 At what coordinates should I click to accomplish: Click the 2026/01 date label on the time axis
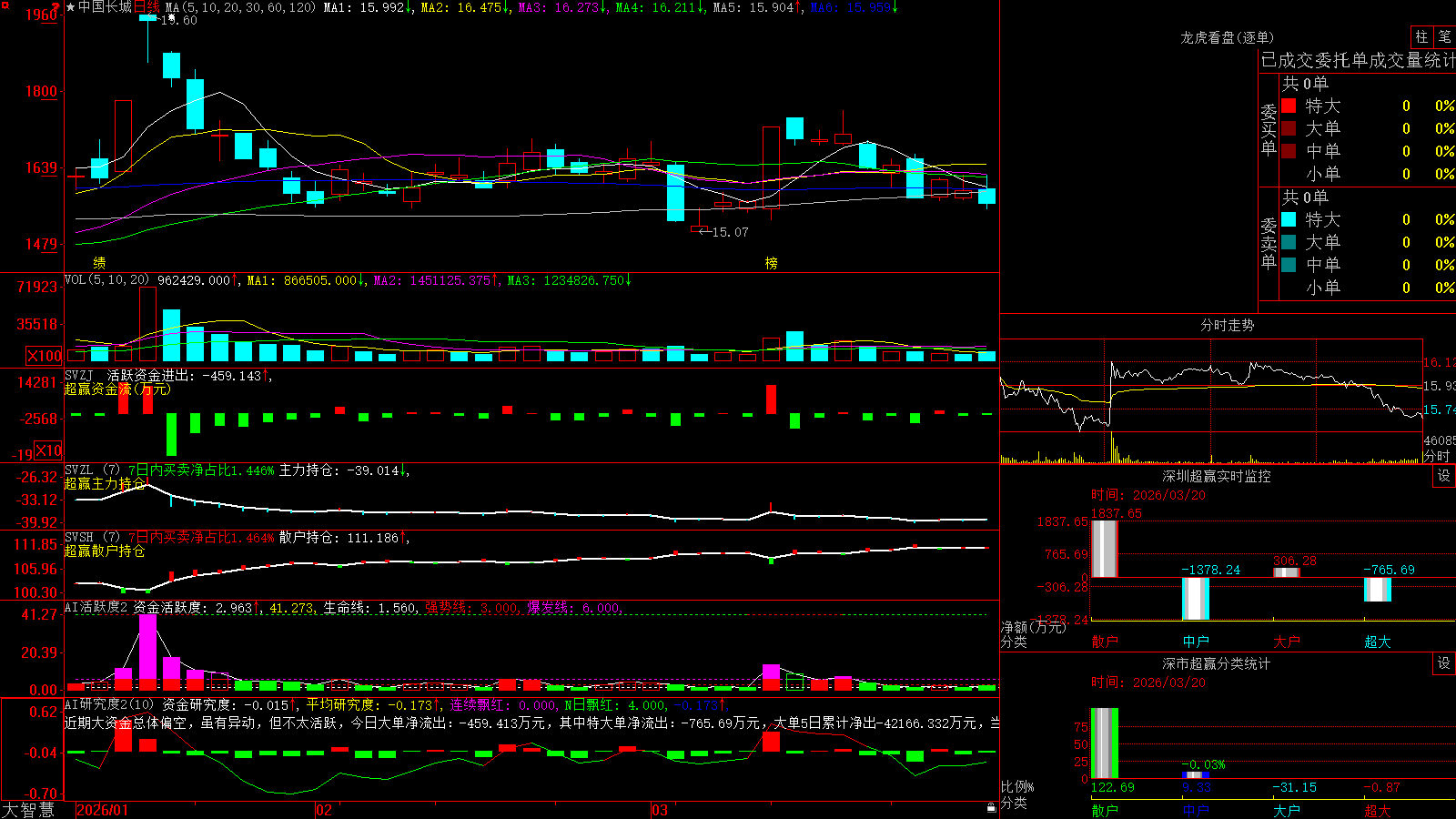103,810
